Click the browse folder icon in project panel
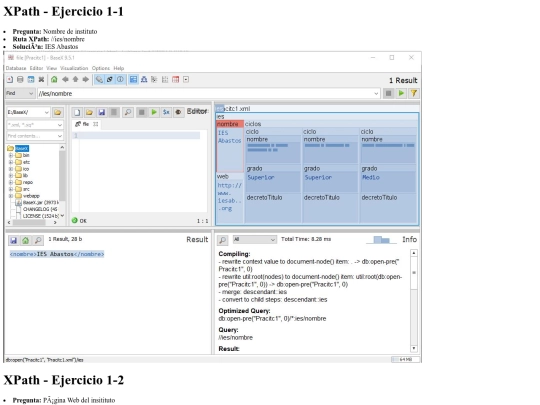This screenshot has height=405, width=540. pyautogui.click(x=58, y=112)
